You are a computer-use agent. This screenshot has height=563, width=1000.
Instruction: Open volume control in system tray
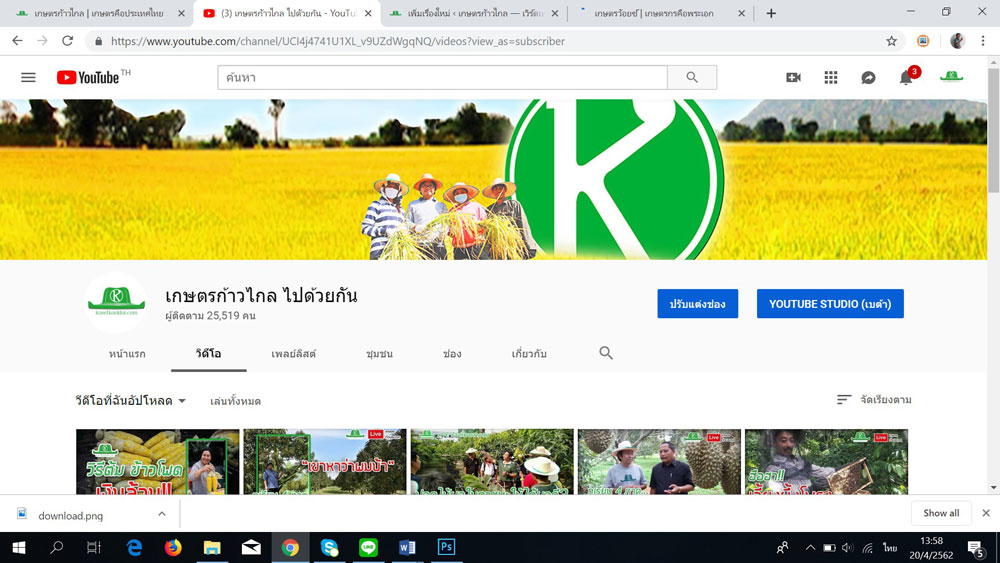tap(847, 548)
